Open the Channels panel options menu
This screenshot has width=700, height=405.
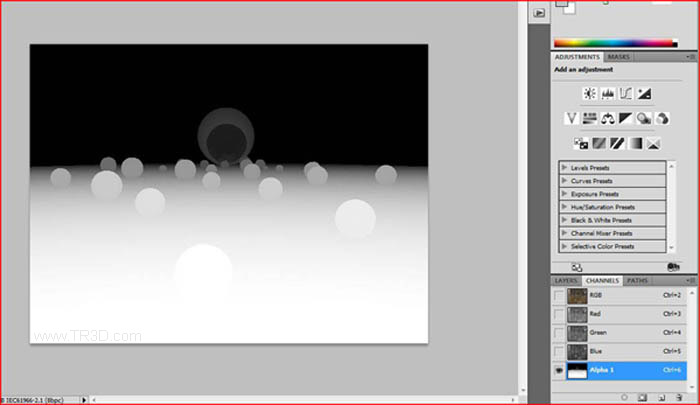[x=690, y=280]
